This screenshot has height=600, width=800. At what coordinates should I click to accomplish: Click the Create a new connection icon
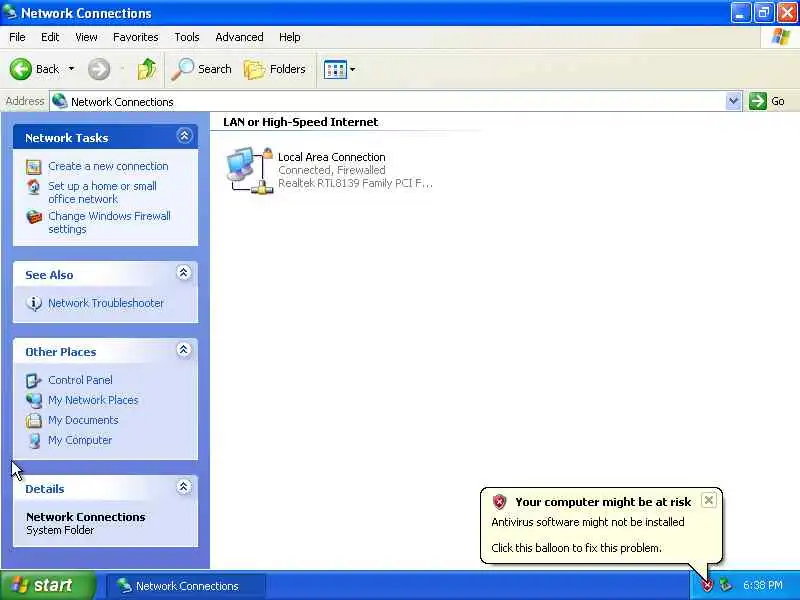click(34, 167)
